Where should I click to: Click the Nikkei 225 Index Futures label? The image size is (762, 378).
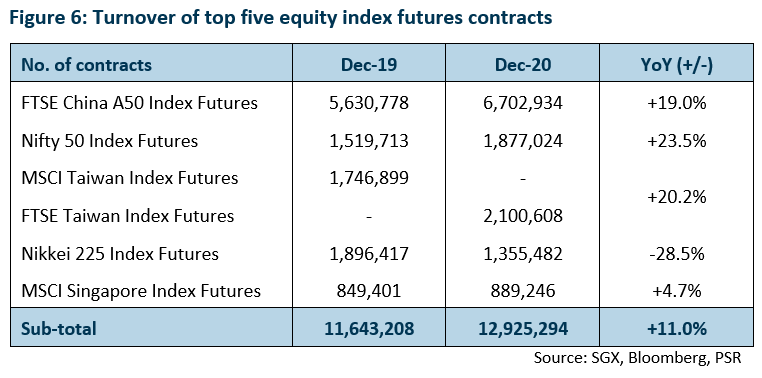(120, 254)
